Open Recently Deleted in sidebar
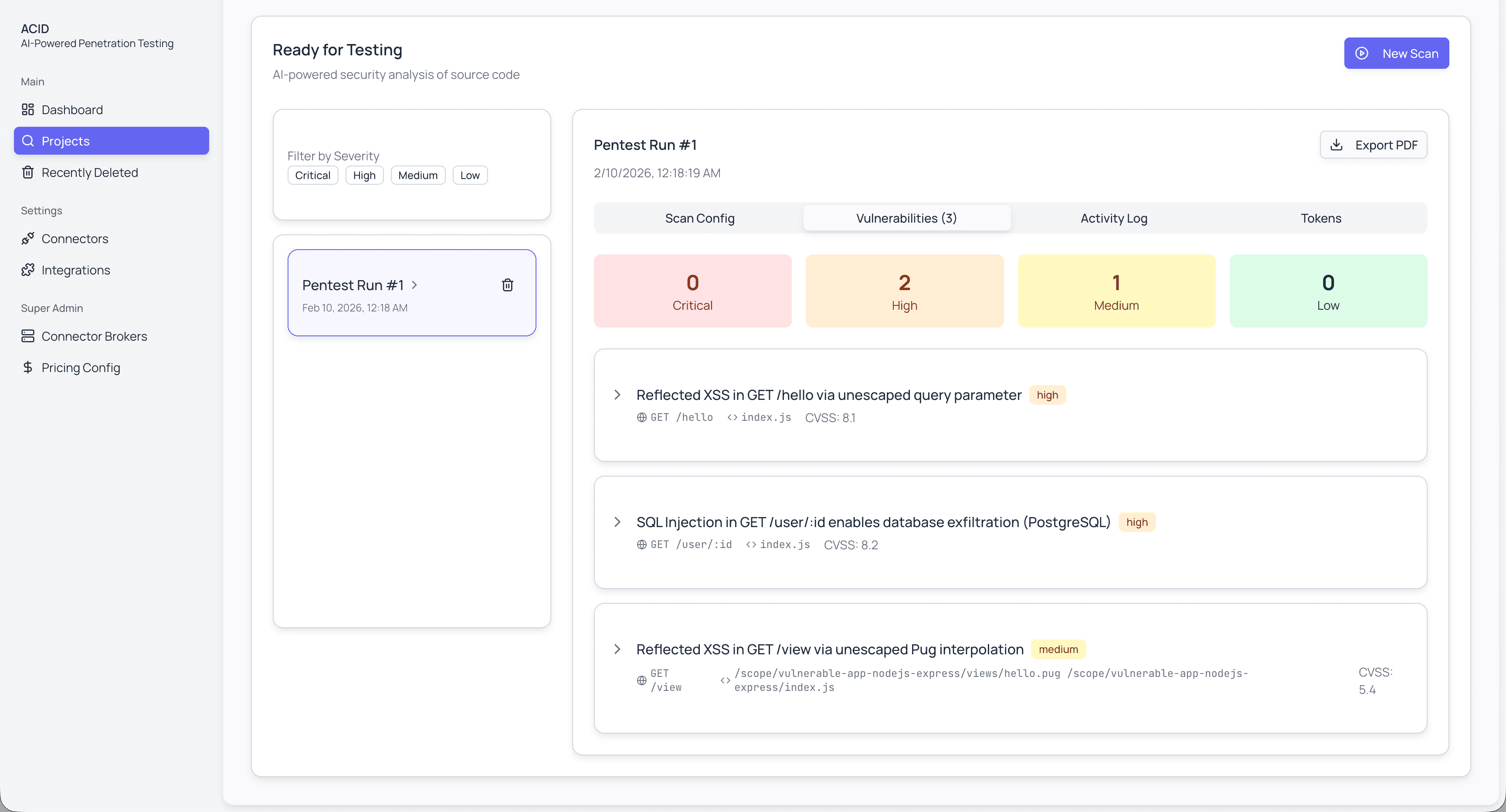This screenshot has width=1506, height=812. (111, 172)
